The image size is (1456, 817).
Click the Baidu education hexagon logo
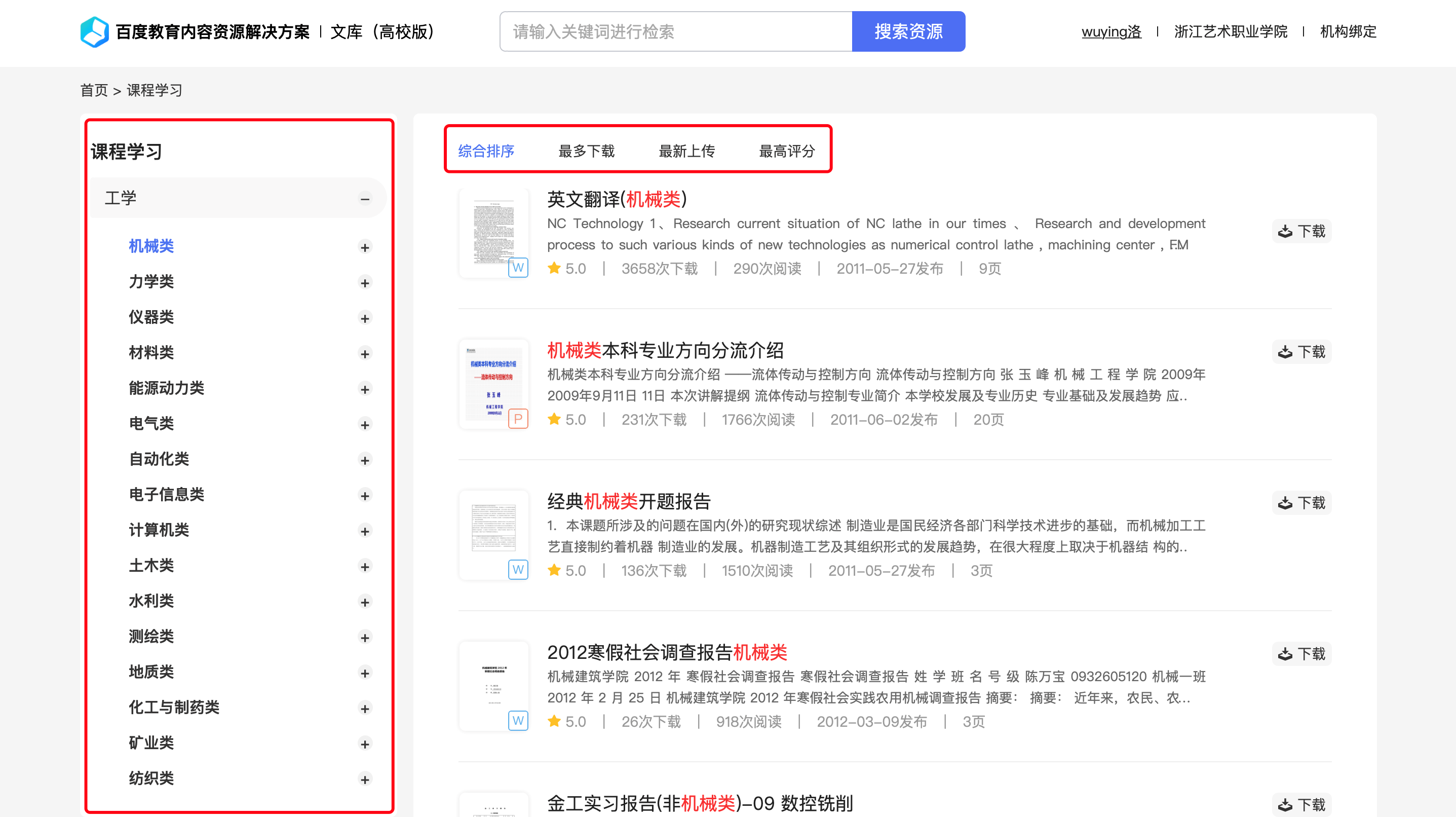tap(94, 31)
